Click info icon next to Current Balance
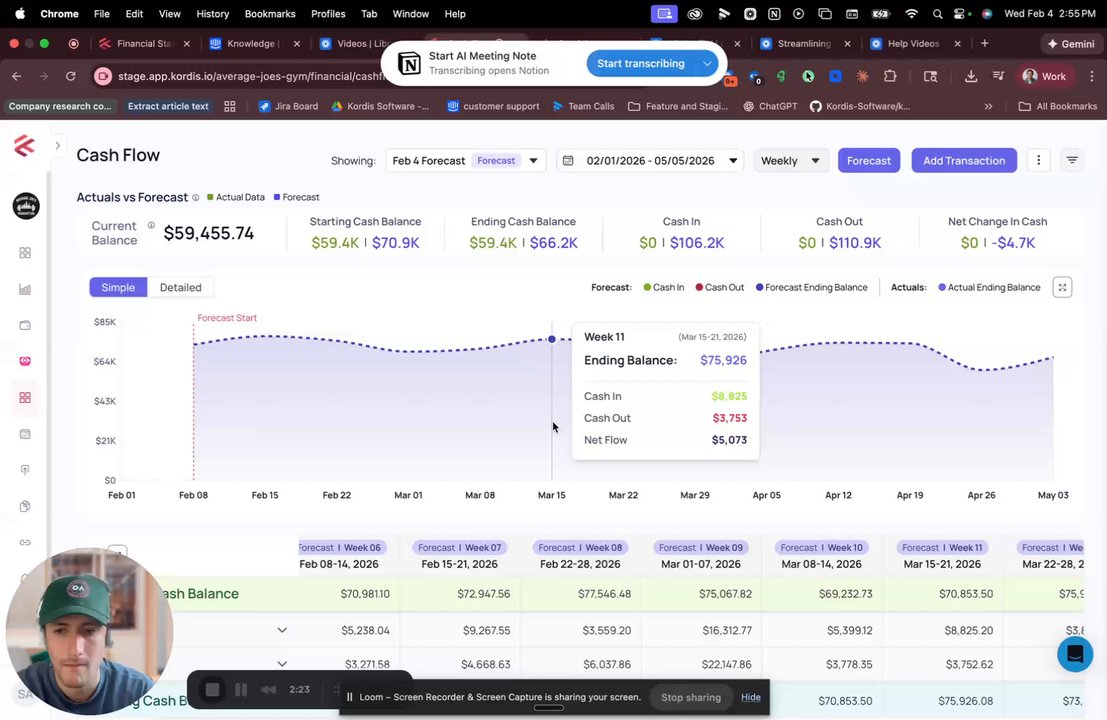This screenshot has height=720, width=1107. click(x=151, y=225)
